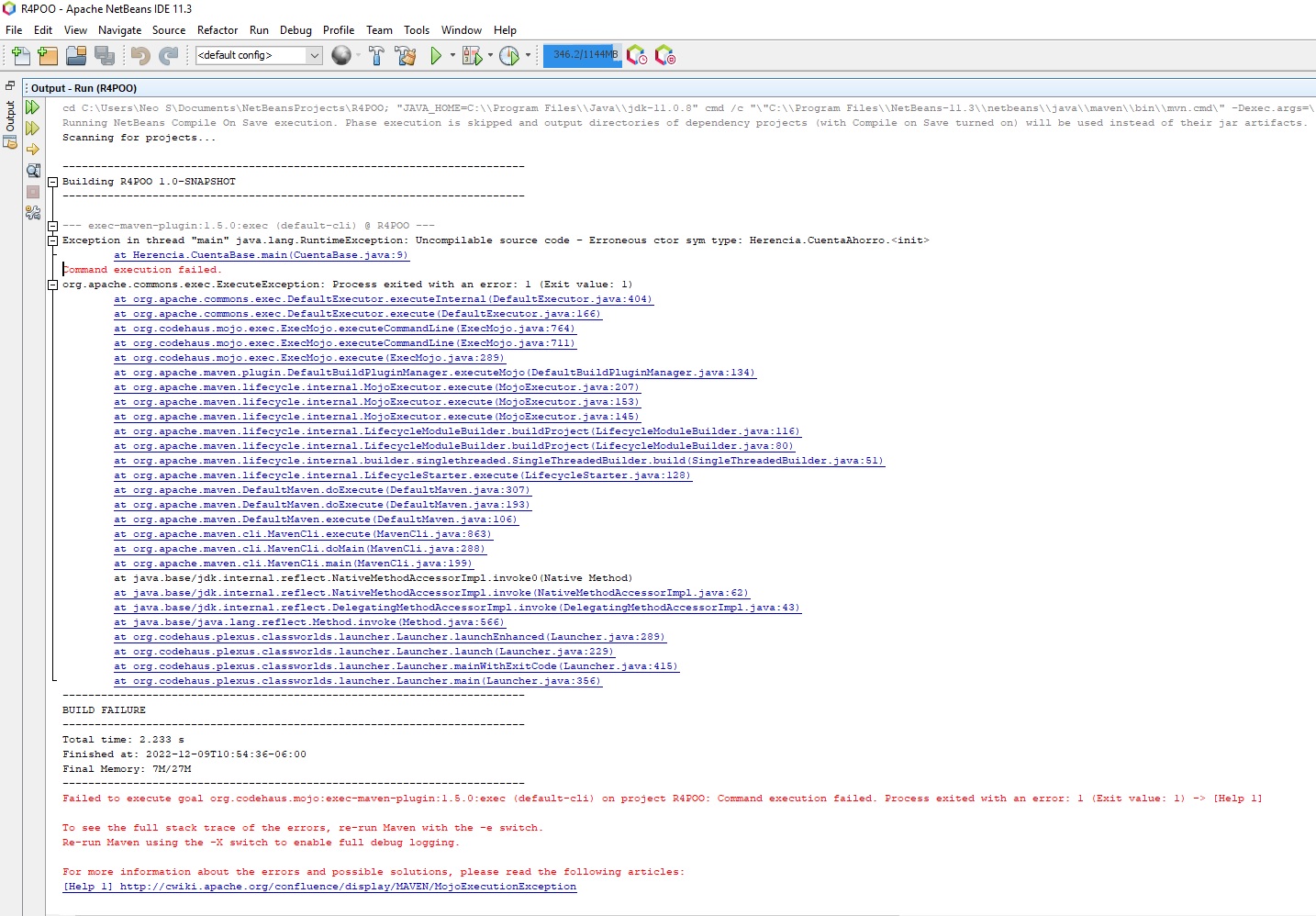The height and width of the screenshot is (916, 1316).
Task: Open the default config combo box
Action: tap(259, 55)
